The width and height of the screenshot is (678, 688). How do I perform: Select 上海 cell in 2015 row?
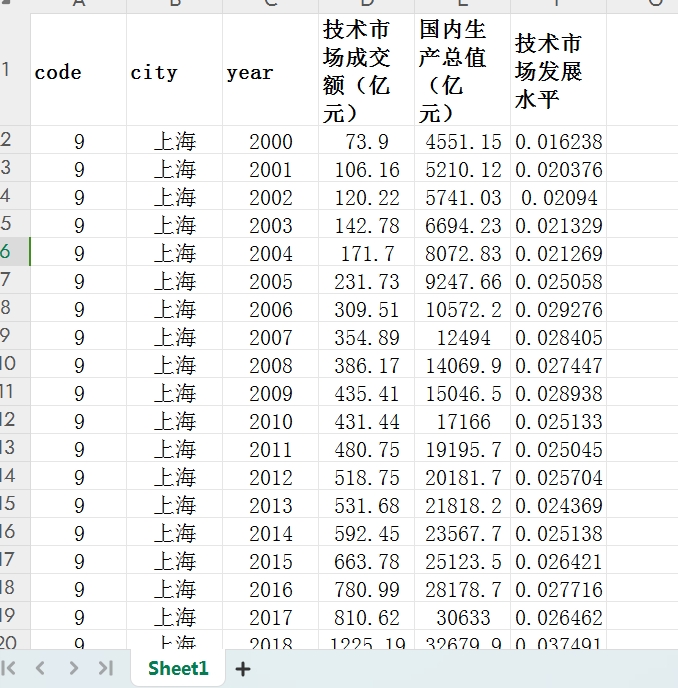pyautogui.click(x=175, y=561)
